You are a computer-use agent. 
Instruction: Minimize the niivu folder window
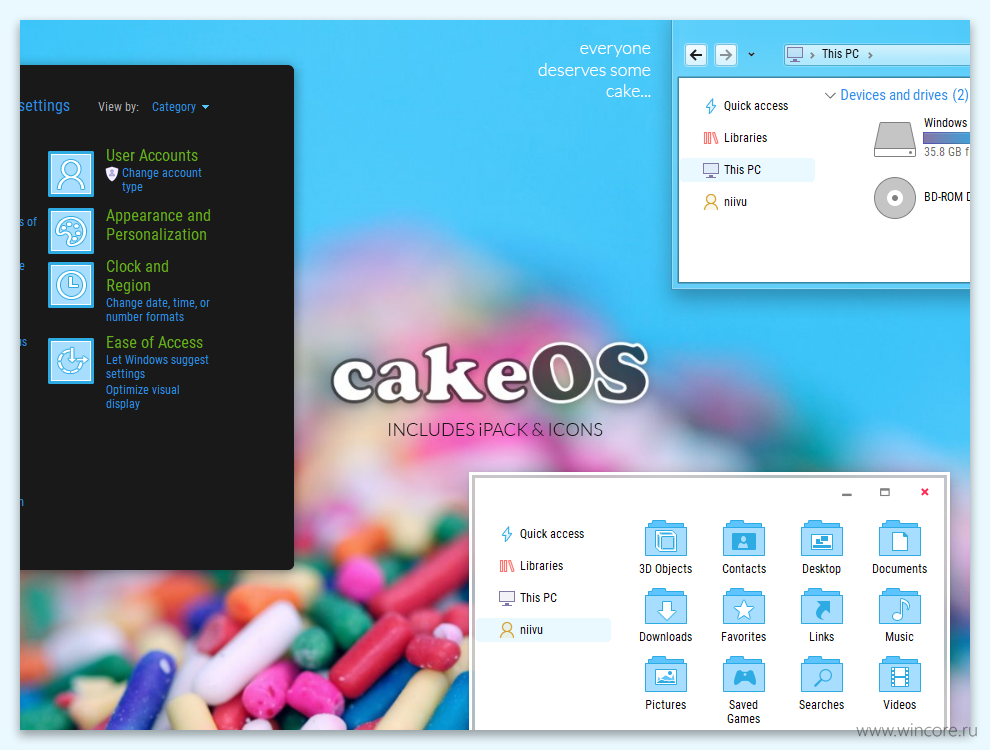tap(847, 492)
